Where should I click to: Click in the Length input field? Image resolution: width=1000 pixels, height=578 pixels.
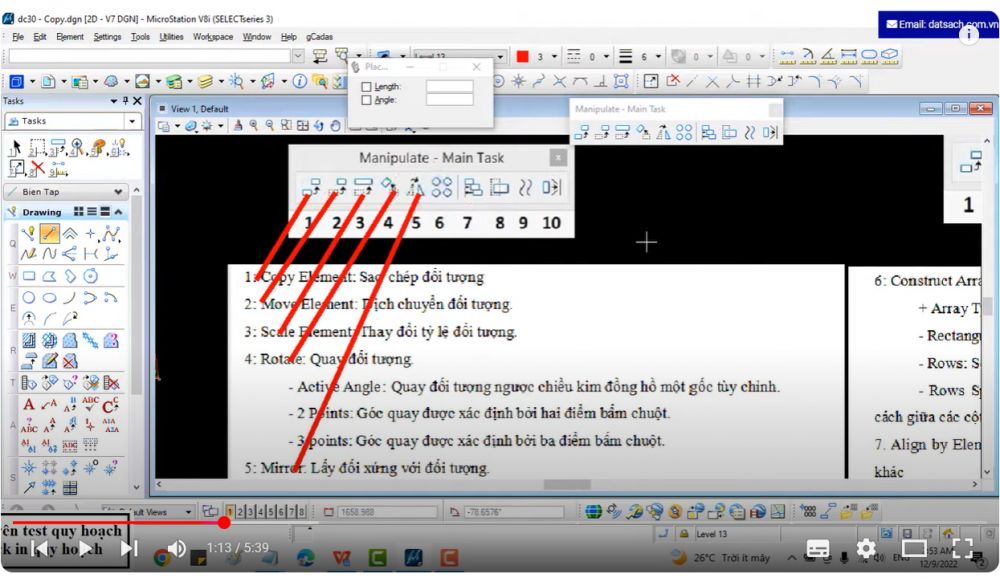[449, 87]
